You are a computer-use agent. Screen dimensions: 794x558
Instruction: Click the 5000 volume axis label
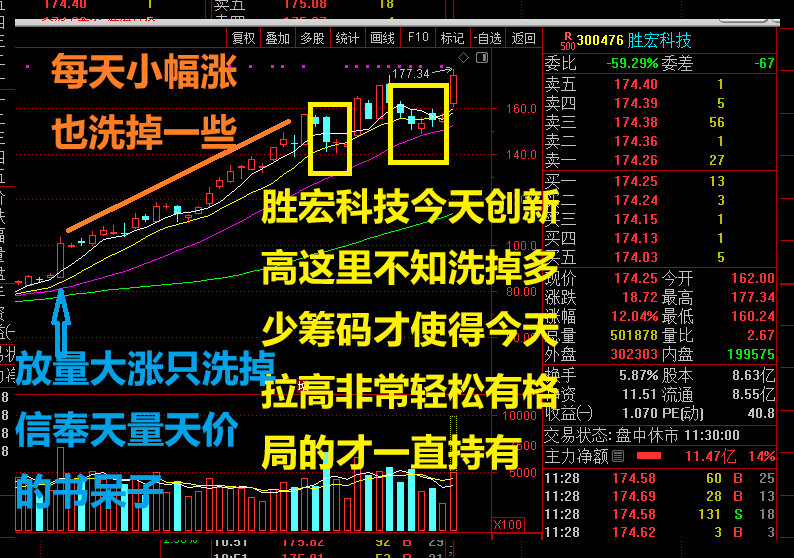[x=522, y=472]
